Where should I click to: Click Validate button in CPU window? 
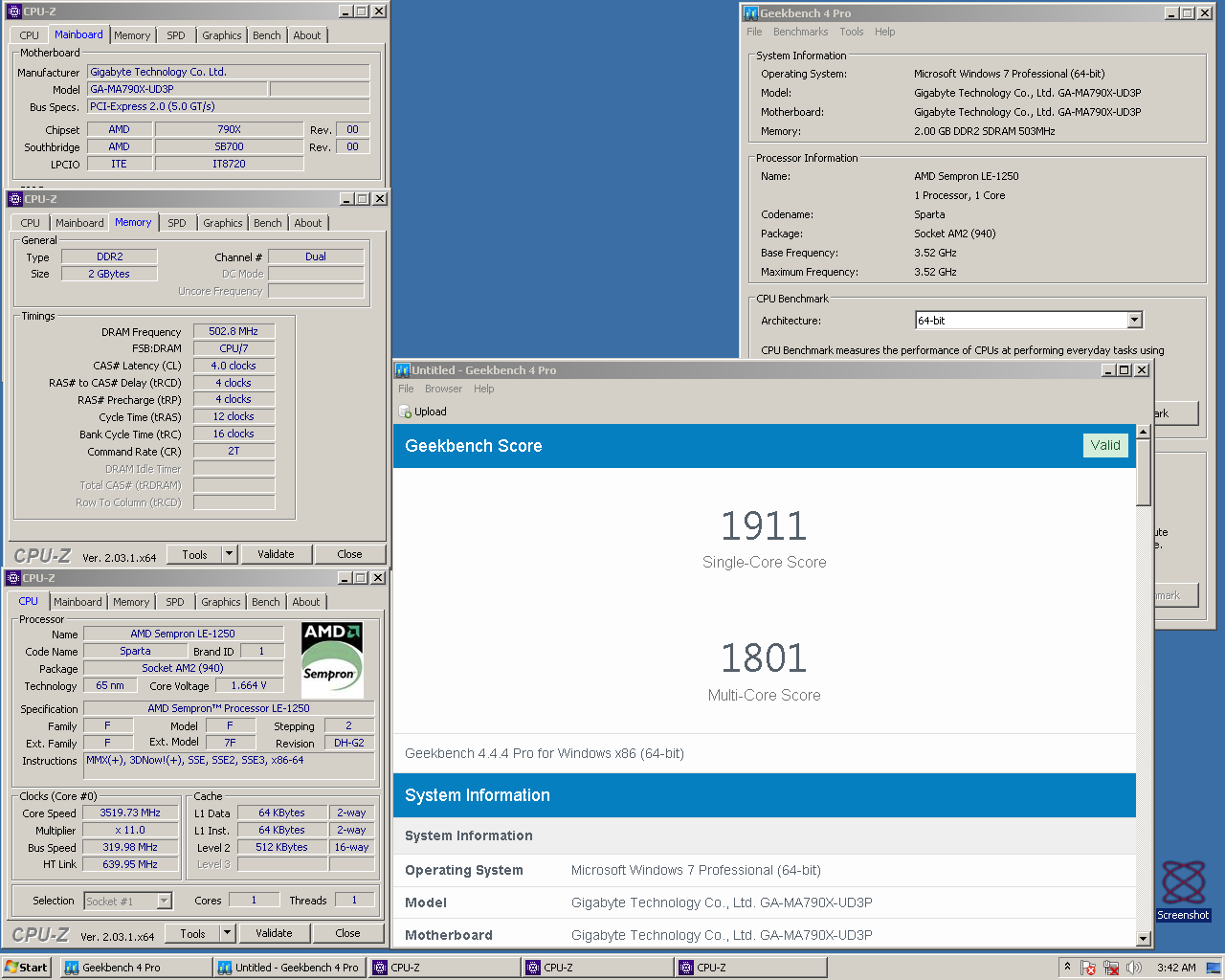pyautogui.click(x=274, y=933)
